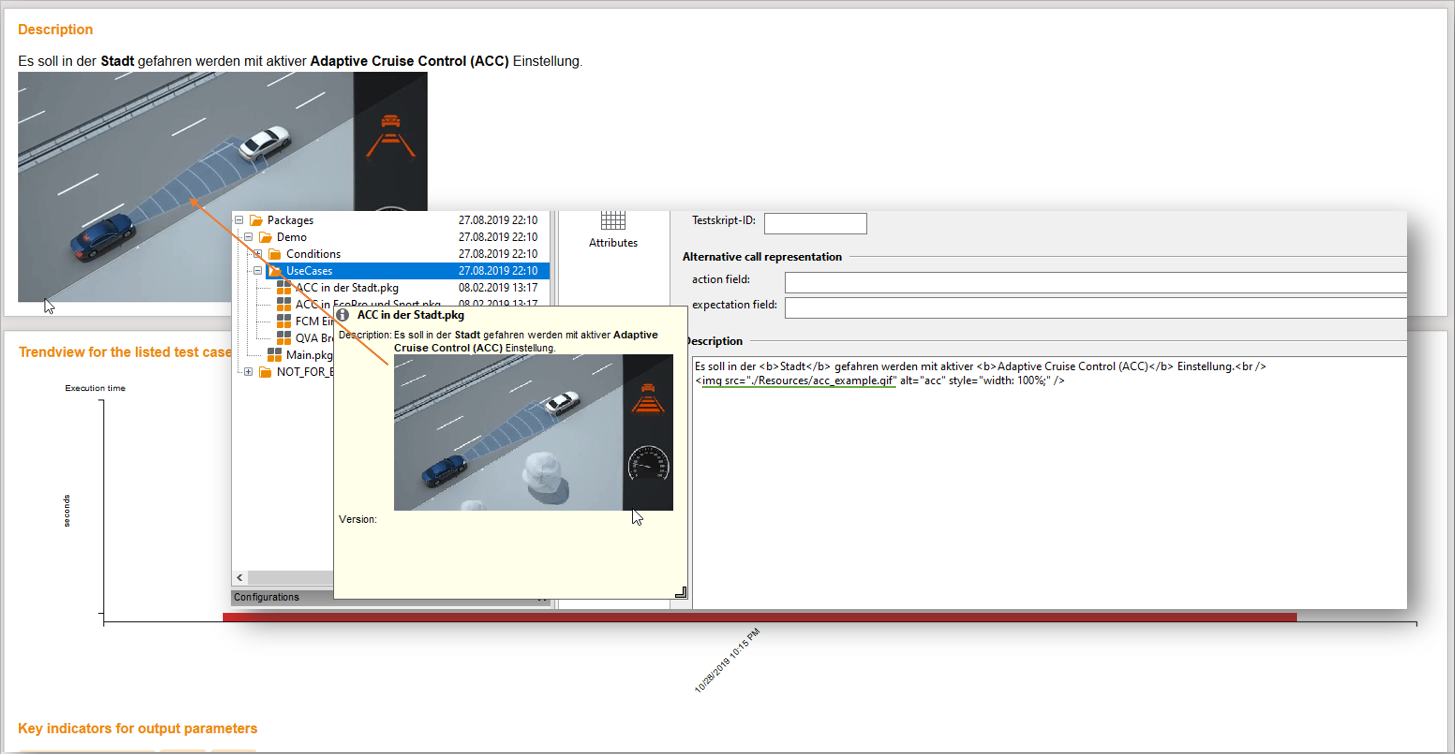Click the Conditions folder icon
Image resolution: width=1455 pixels, height=754 pixels.
point(275,254)
